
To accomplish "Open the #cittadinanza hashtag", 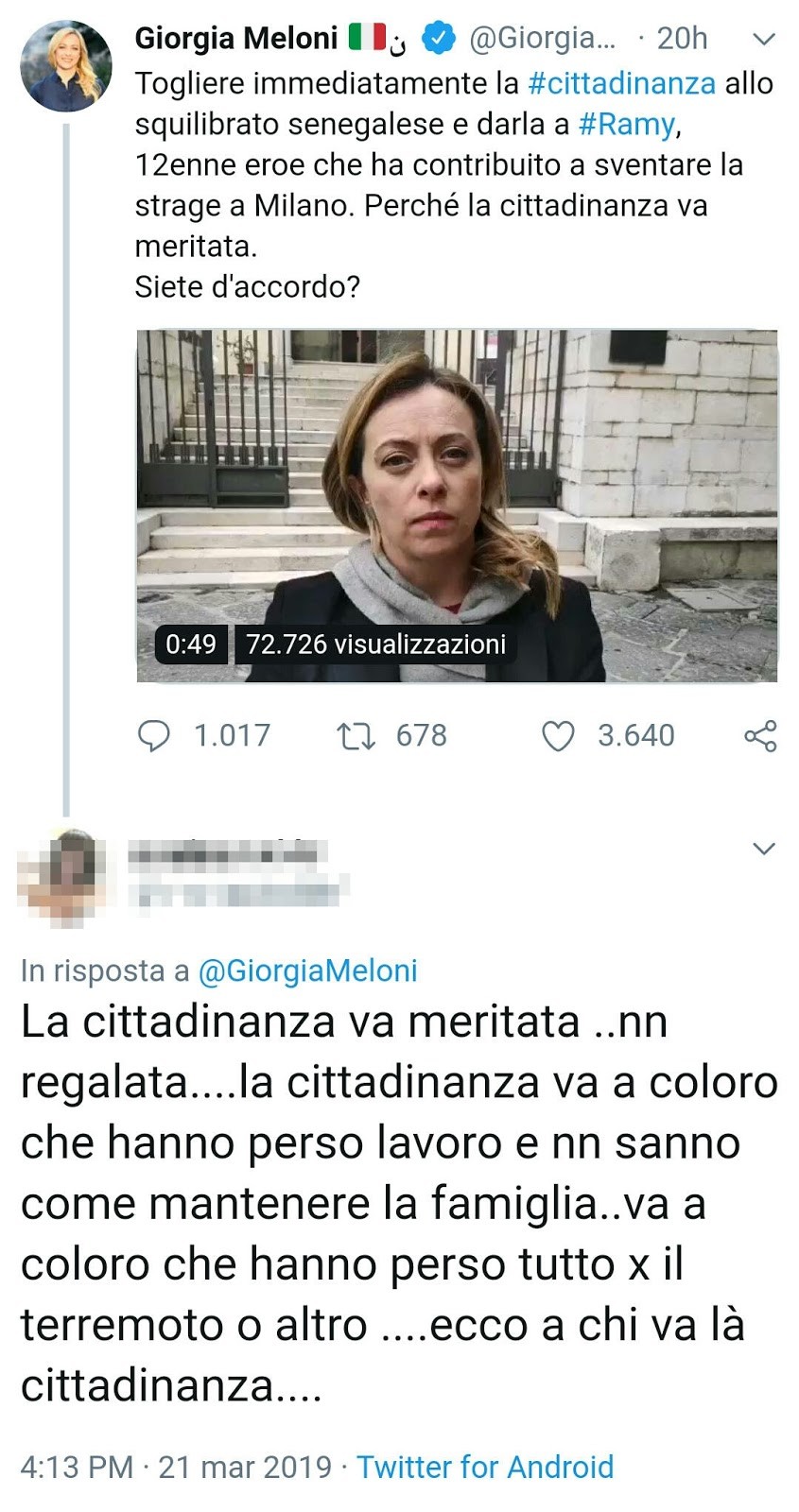I will (621, 83).
